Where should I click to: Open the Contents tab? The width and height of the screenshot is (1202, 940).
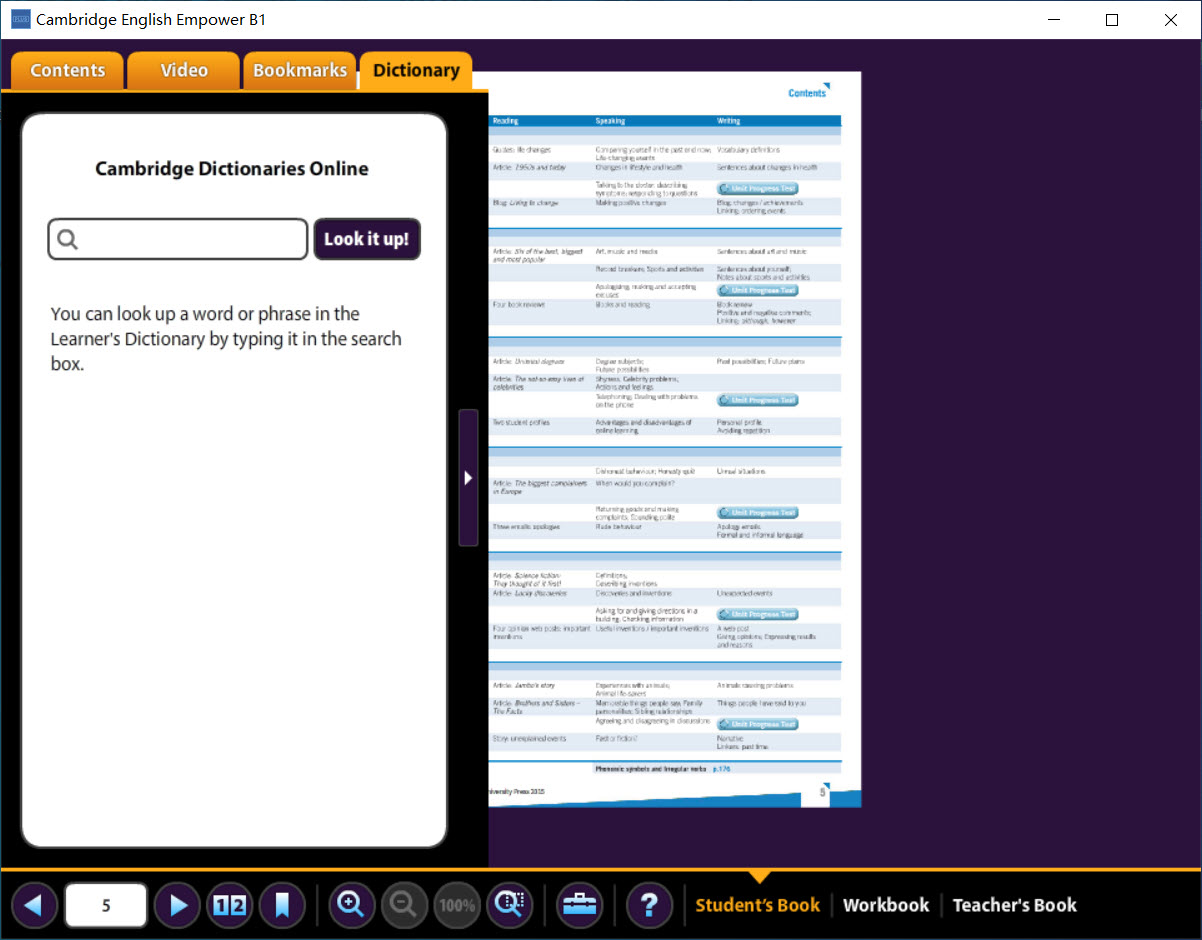(68, 71)
